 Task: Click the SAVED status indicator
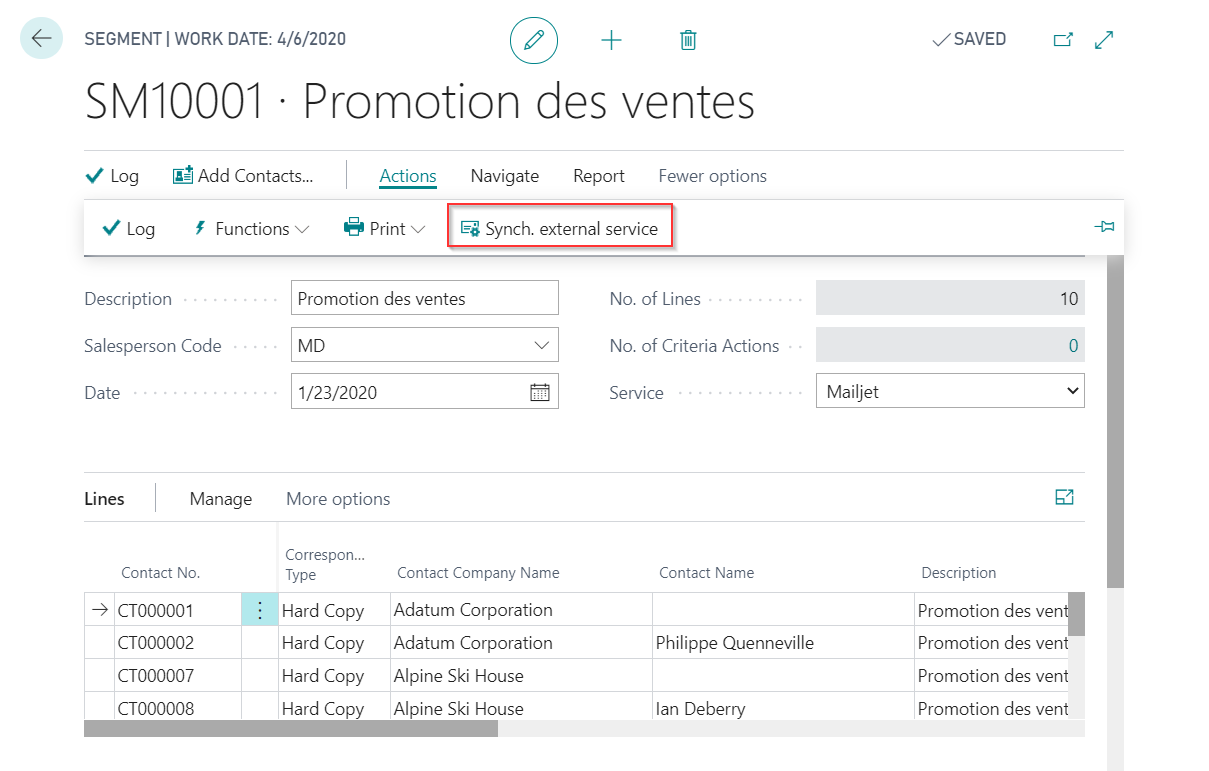[968, 40]
